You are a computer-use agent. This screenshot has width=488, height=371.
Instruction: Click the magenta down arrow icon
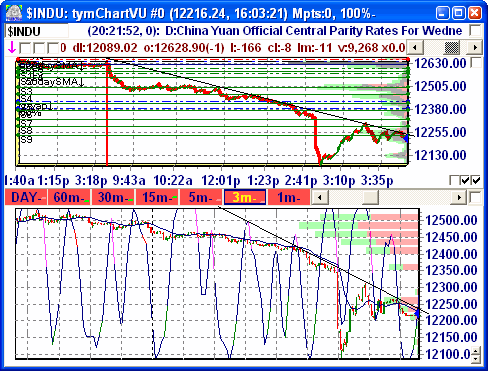click(12, 48)
